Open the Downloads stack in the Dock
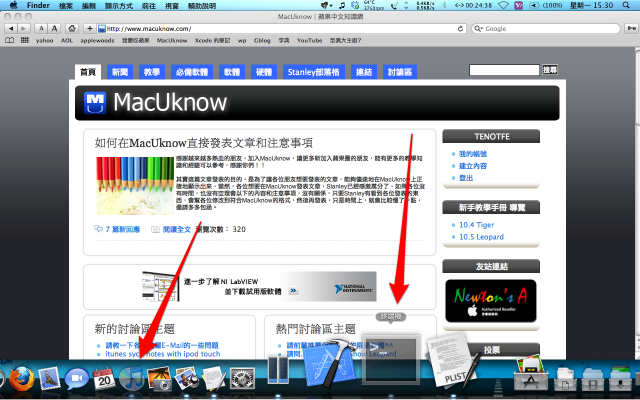Image resolution: width=640 pixels, height=400 pixels. pyautogui.click(x=620, y=378)
